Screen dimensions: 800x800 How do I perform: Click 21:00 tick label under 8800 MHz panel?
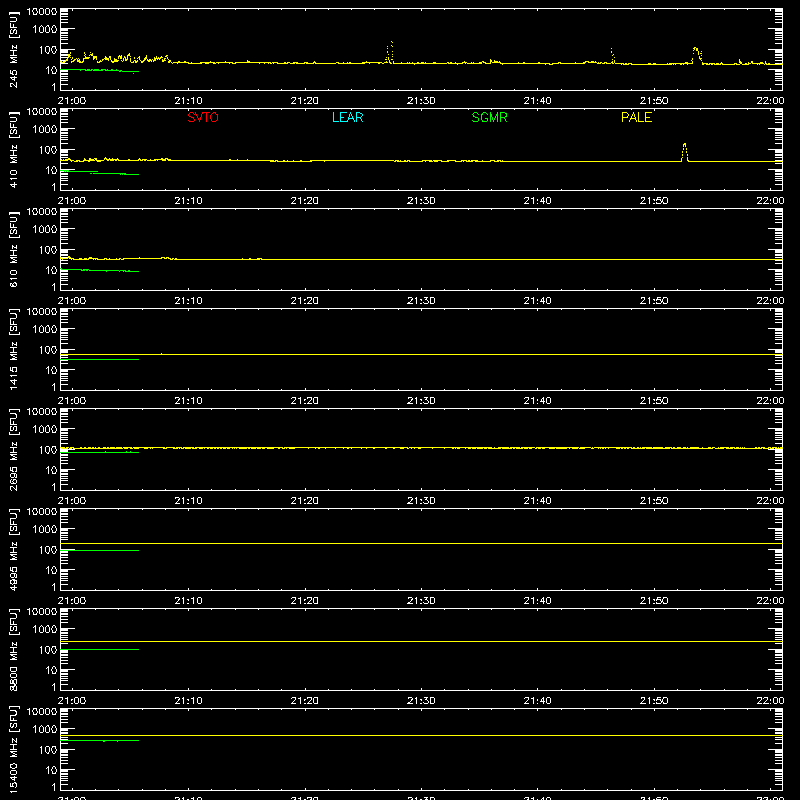[x=72, y=701]
